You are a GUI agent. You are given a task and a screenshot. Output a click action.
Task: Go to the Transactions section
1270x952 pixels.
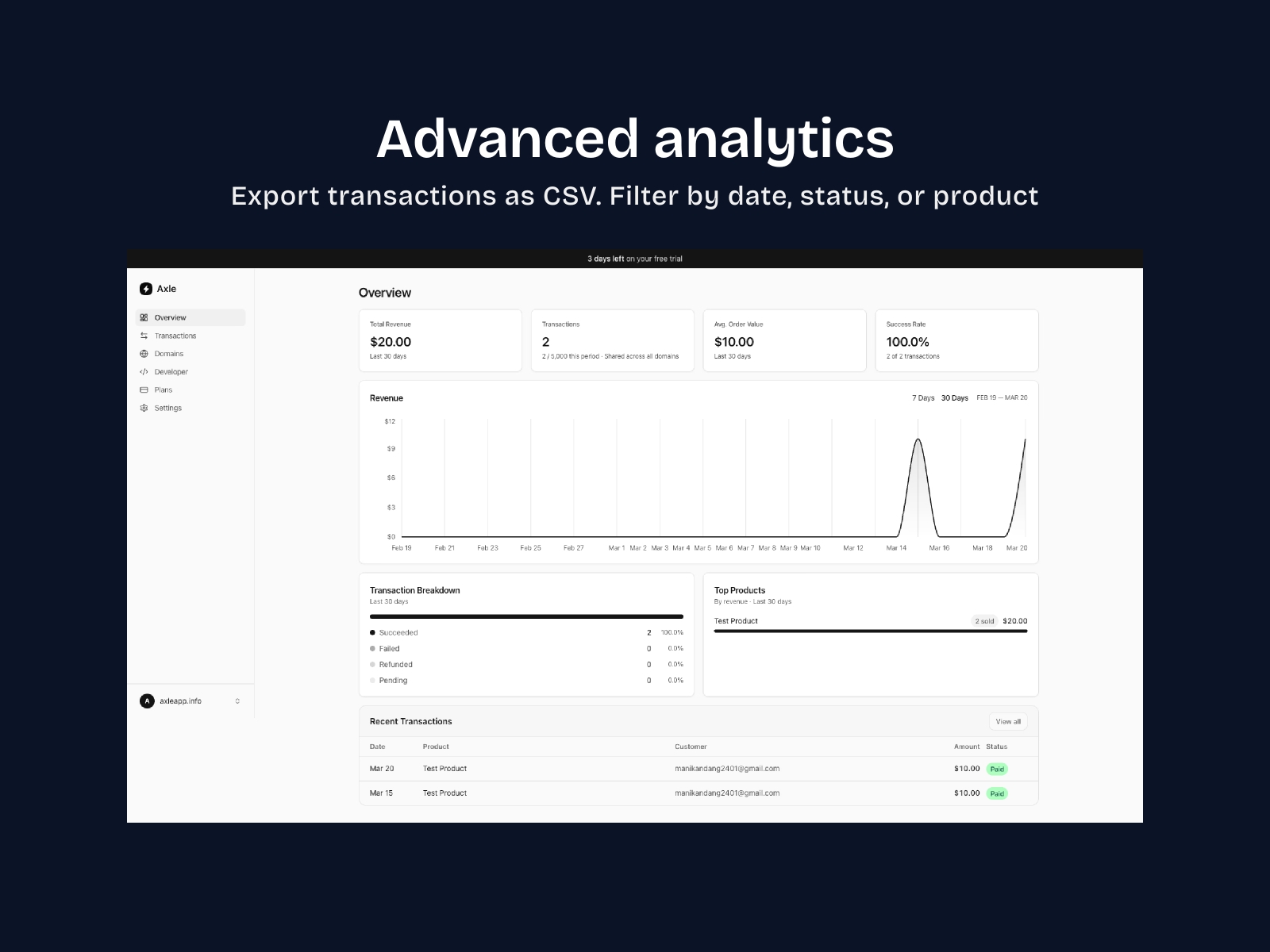[x=175, y=335]
